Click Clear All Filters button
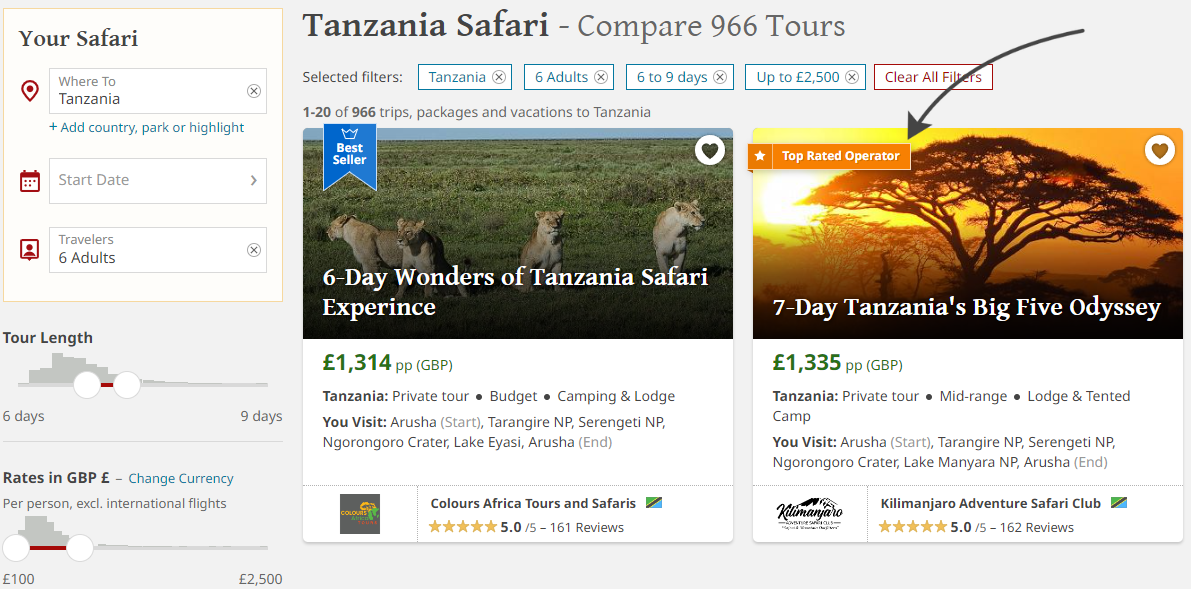 coord(933,77)
